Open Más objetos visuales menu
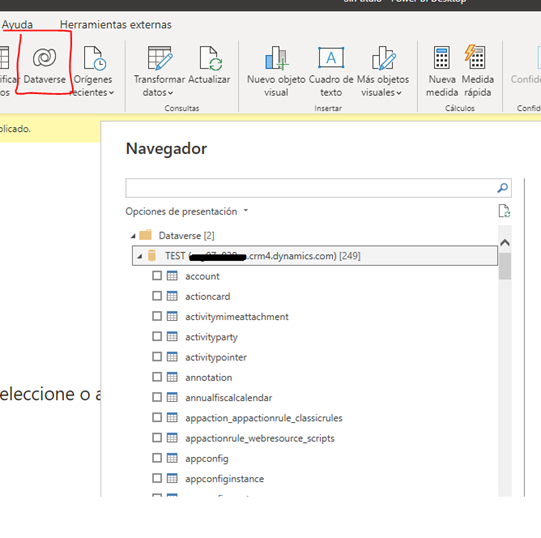The height and width of the screenshot is (538, 541). pyautogui.click(x=383, y=72)
